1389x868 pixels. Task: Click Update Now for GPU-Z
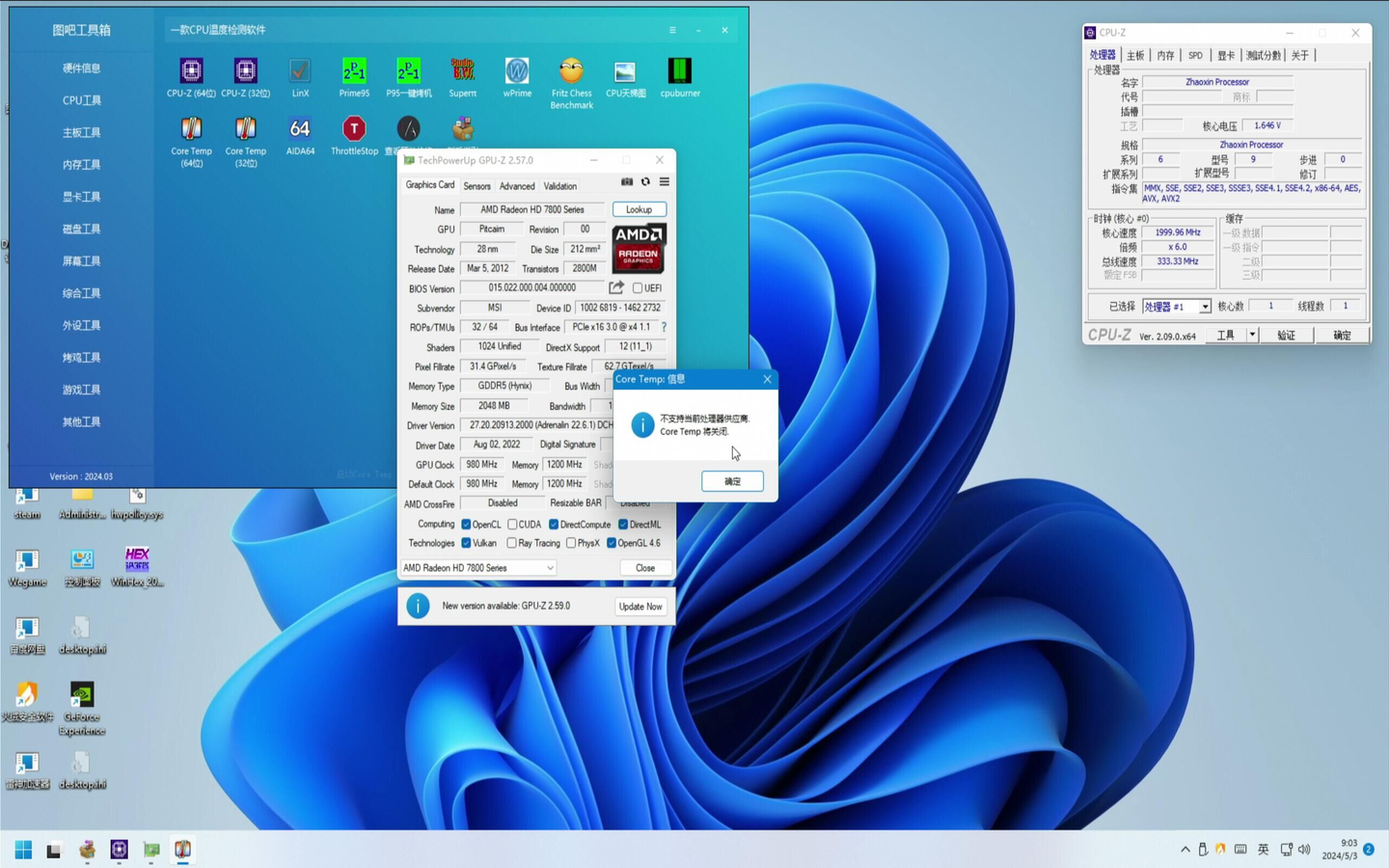coord(640,607)
